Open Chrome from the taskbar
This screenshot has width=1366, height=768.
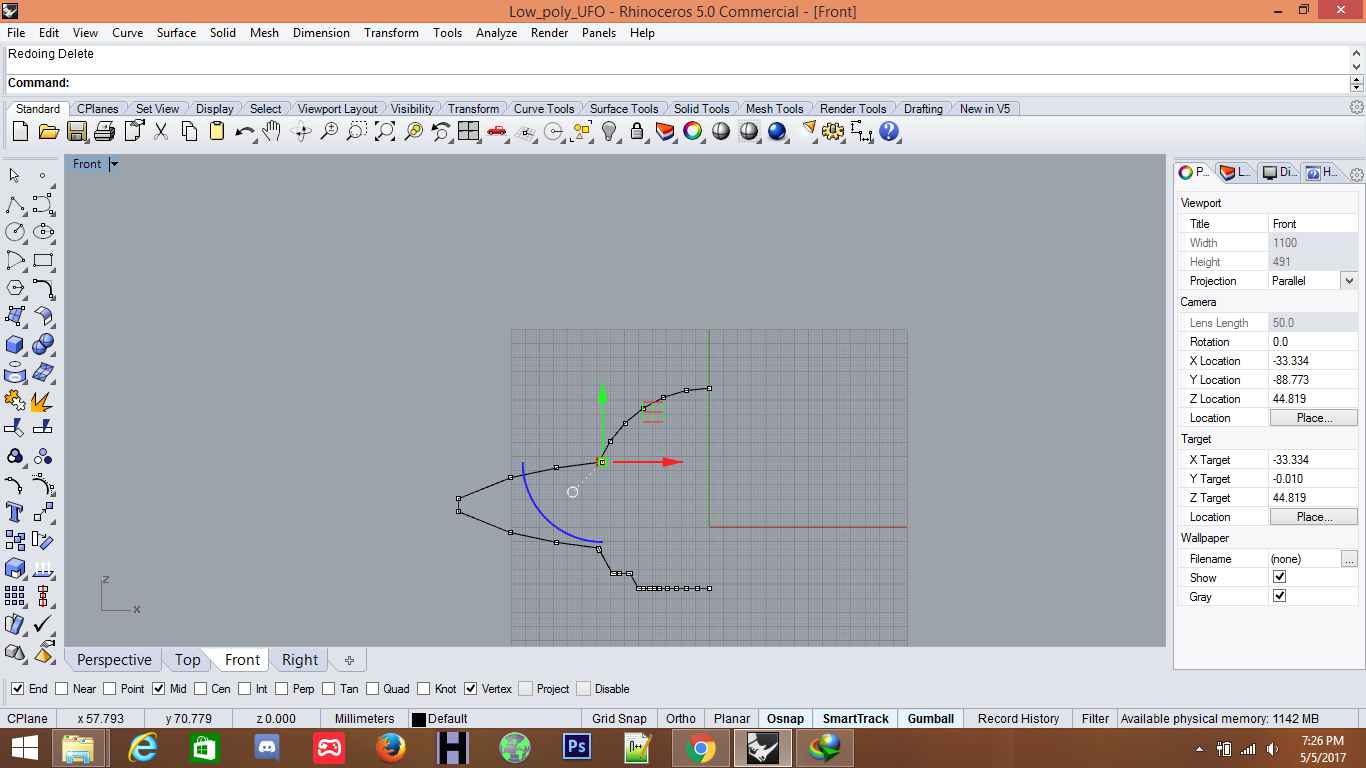(701, 747)
